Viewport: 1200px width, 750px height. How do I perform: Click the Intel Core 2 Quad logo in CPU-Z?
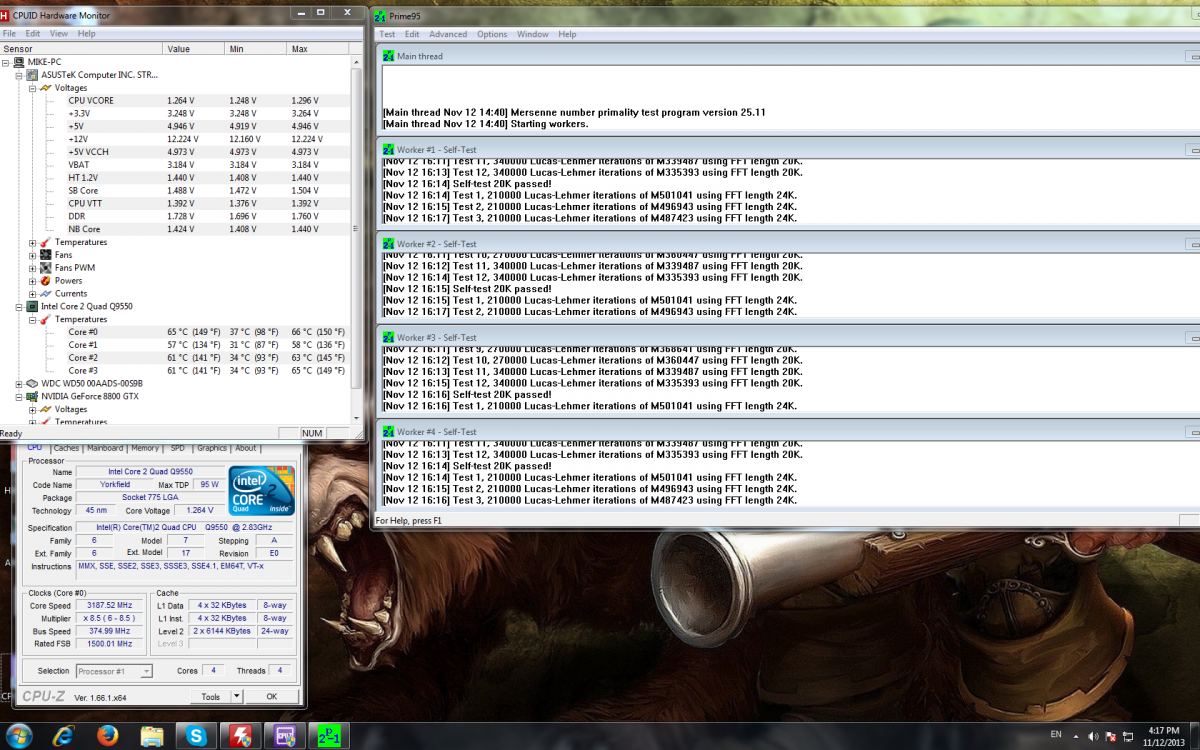click(x=262, y=490)
